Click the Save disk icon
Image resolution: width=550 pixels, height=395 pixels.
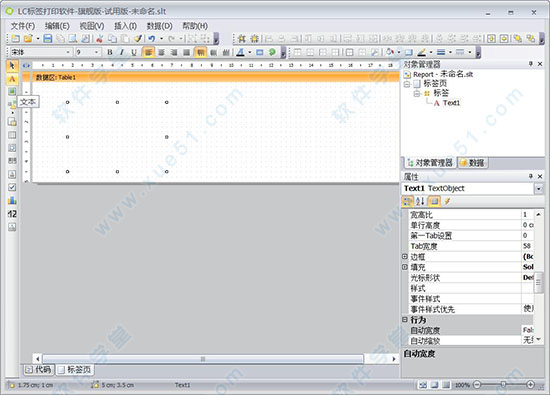click(x=48, y=39)
